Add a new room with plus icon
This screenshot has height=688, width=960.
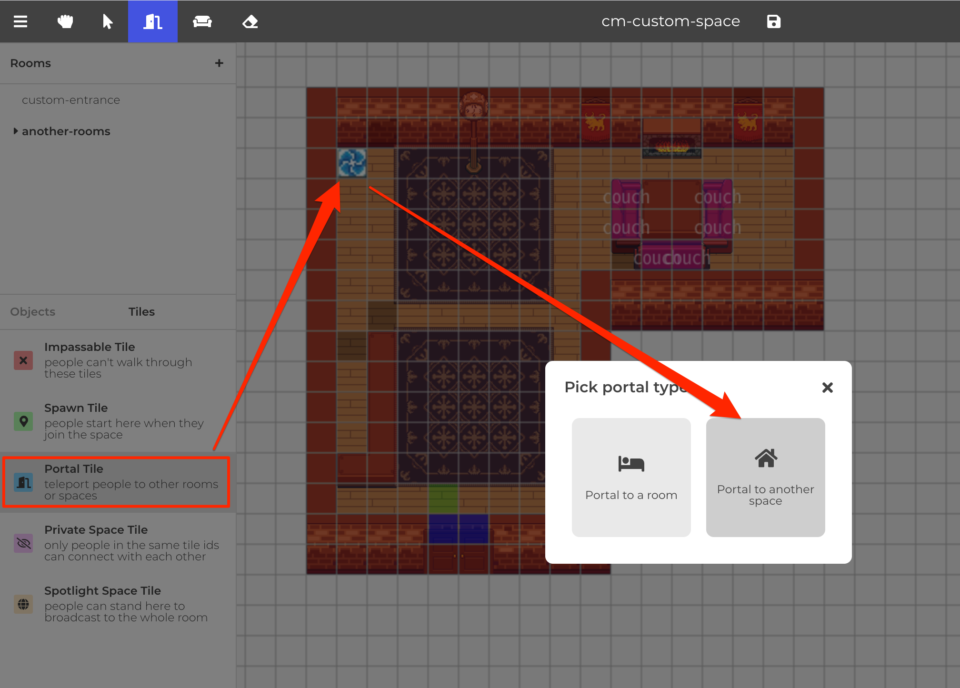click(x=219, y=62)
